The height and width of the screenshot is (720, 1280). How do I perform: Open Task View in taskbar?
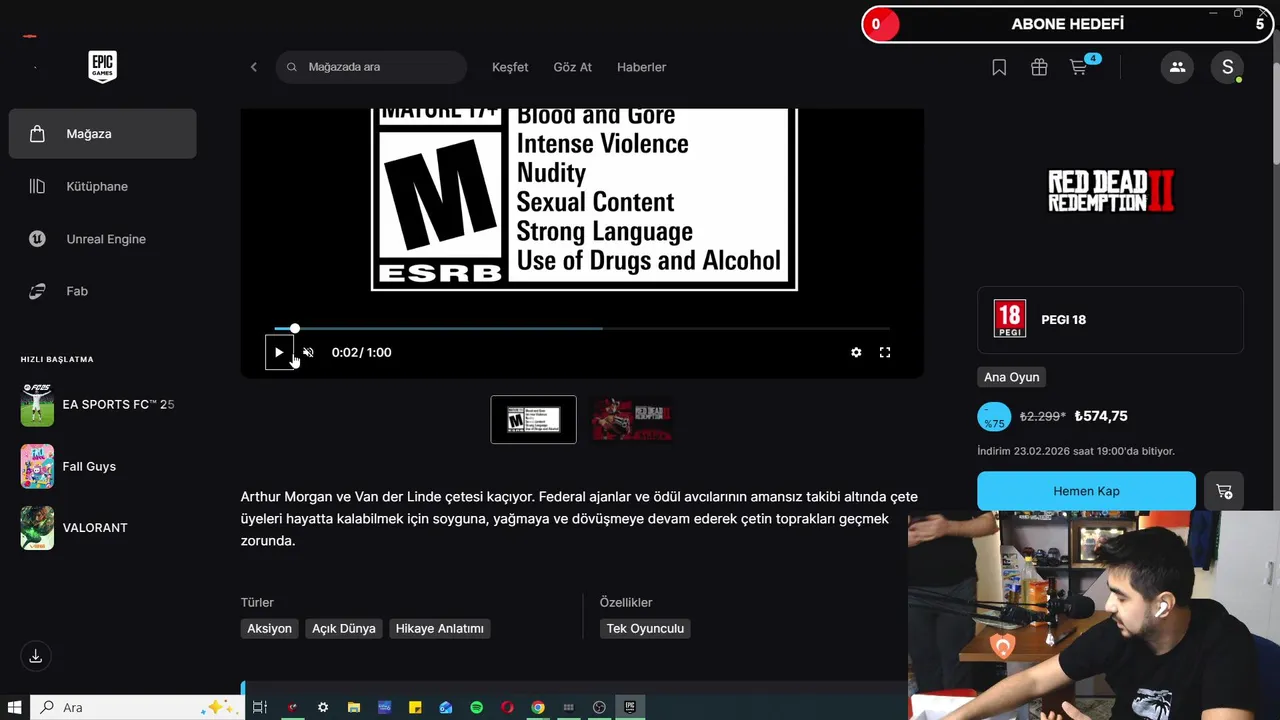[259, 707]
